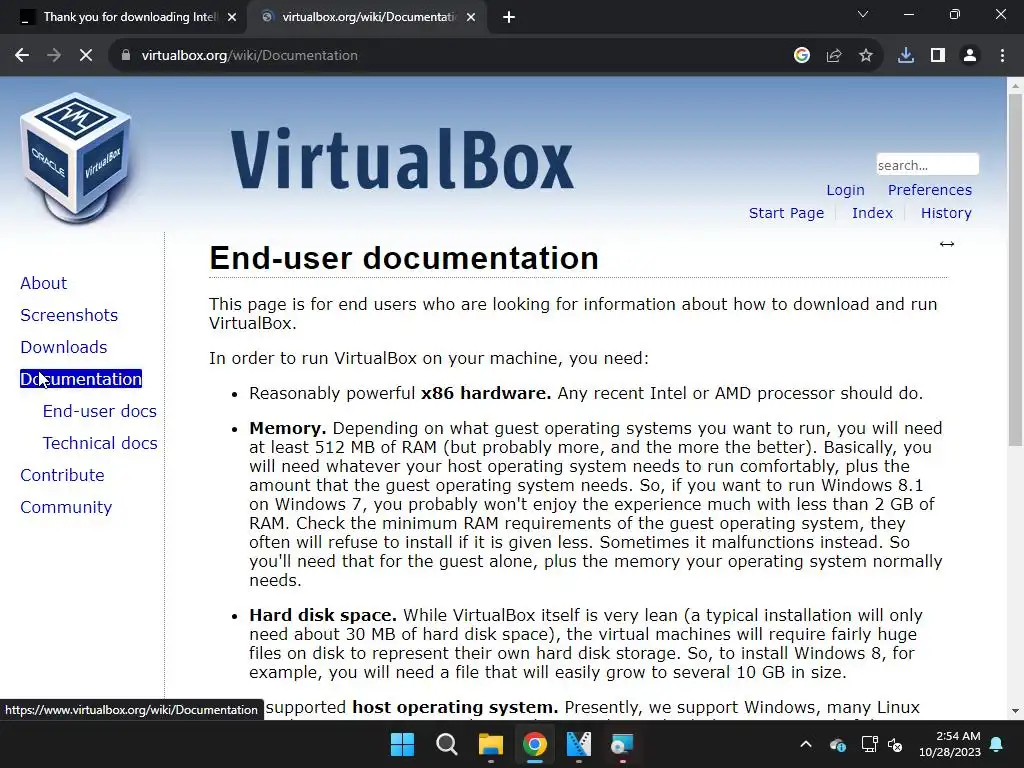The image size is (1024, 768).
Task: Open Contribute in the sidebar
Action: coord(62,475)
